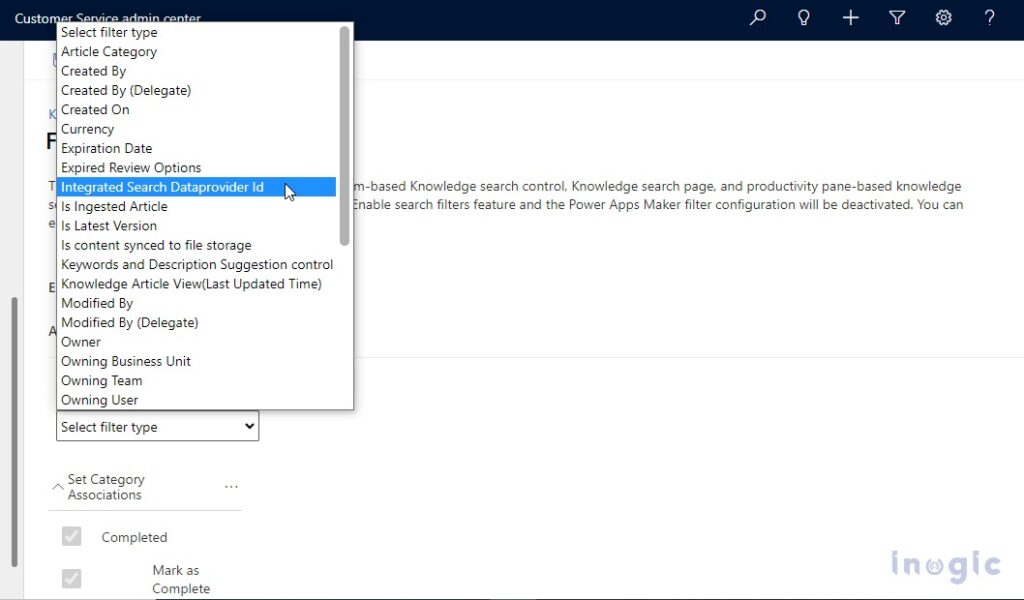Click the ellipsis beside Set Category Associations
Viewport: 1024px width, 600px height.
tap(231, 486)
